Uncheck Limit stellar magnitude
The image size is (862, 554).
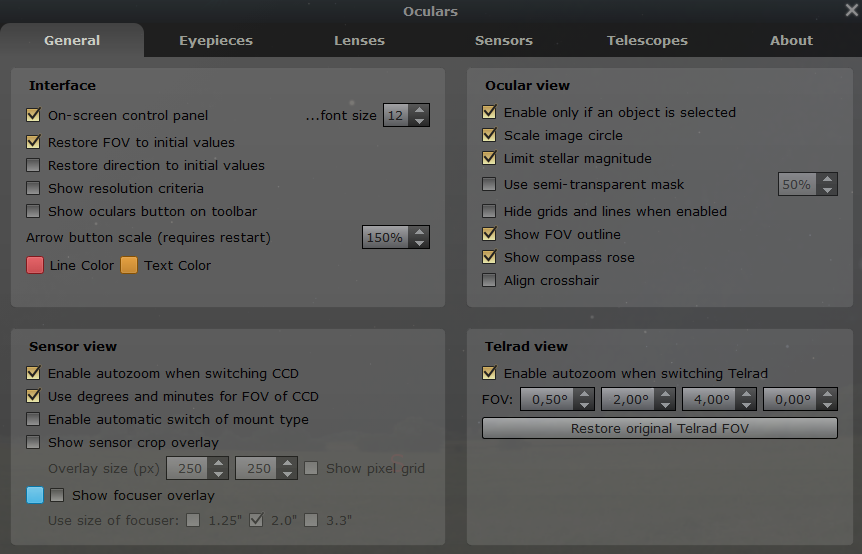point(489,158)
